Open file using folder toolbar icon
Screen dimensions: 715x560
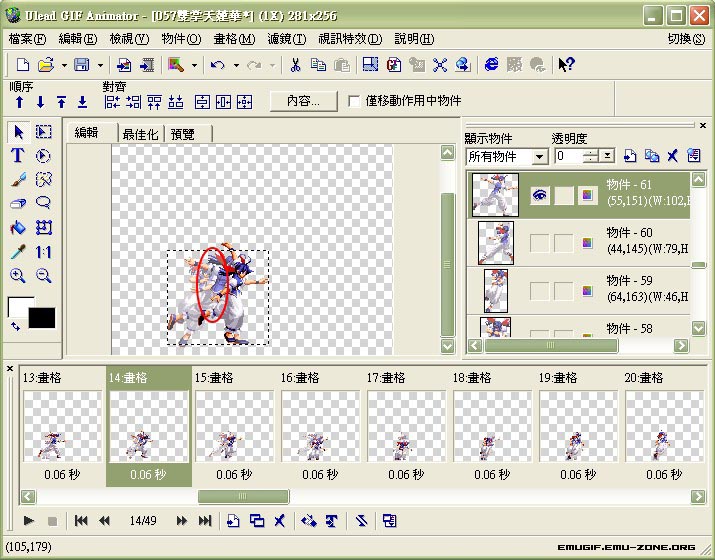pos(46,65)
